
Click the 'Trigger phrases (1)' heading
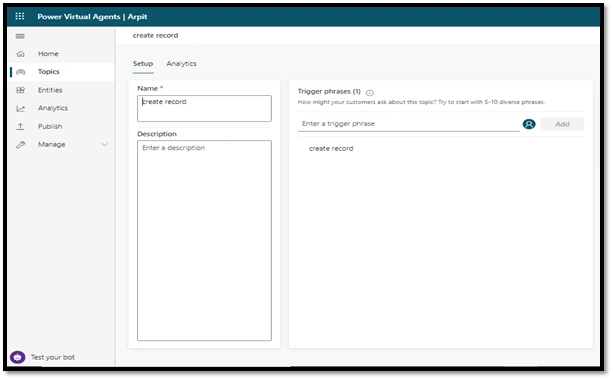(x=329, y=91)
